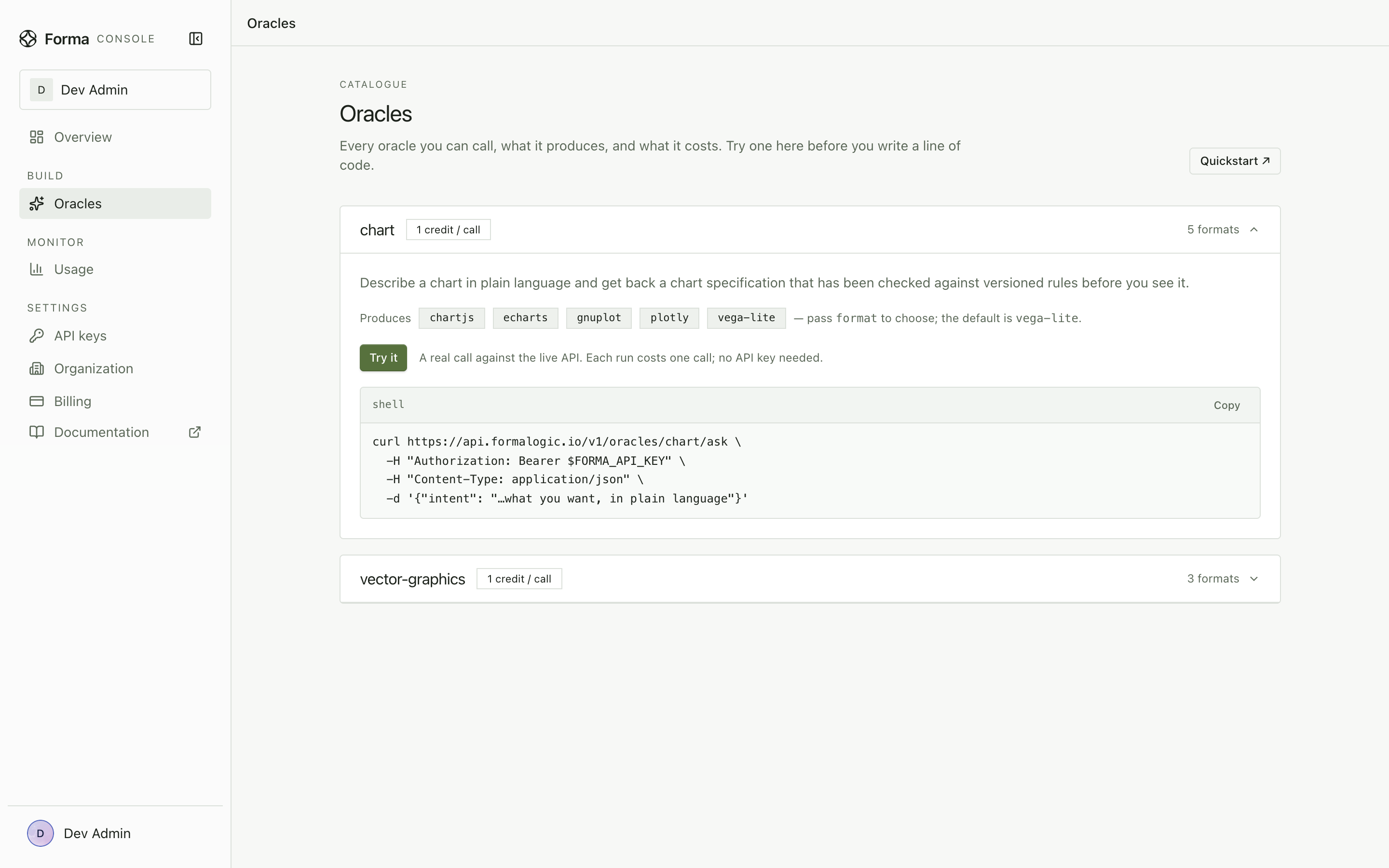
Task: Click the vector-graphics oracle title
Action: (412, 579)
